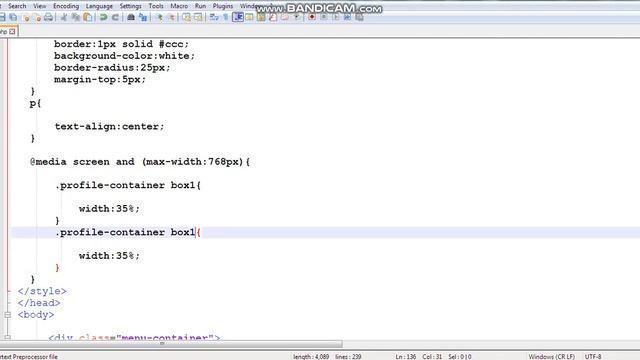Click the Close All toolbar icon
The width and height of the screenshot is (640, 360).
click(38, 17)
